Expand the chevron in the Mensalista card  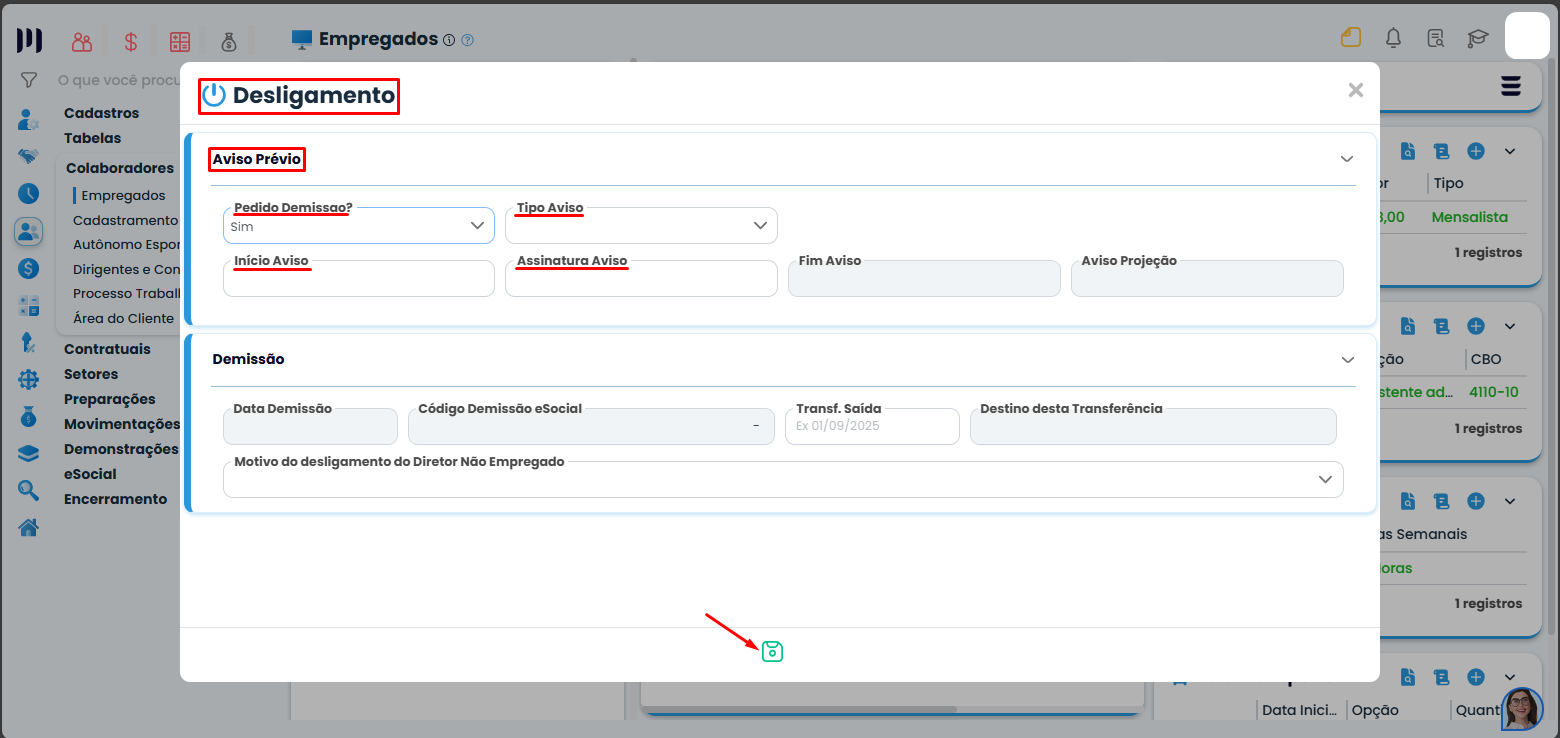point(1511,151)
